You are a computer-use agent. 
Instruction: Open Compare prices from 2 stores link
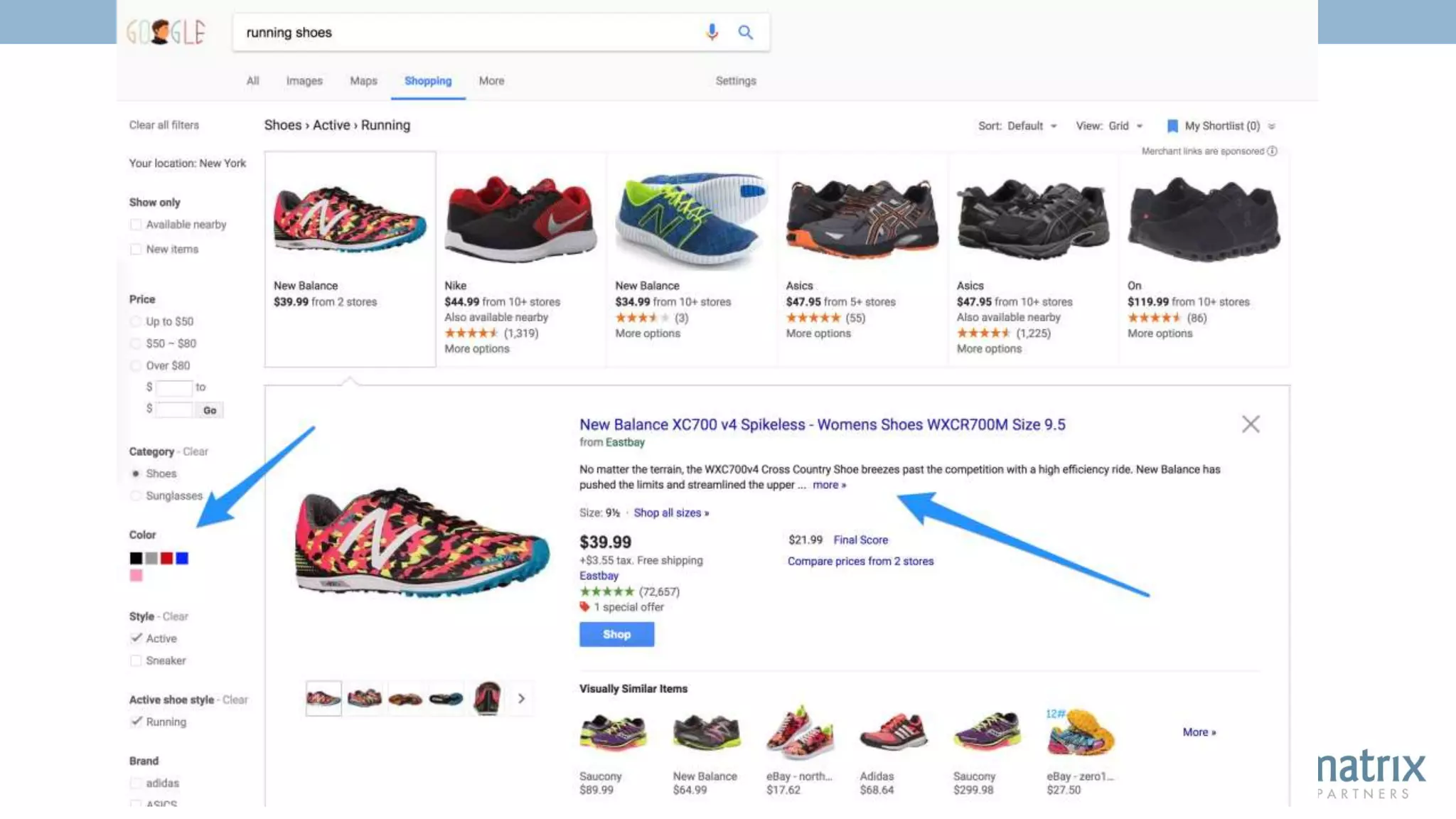pyautogui.click(x=860, y=561)
